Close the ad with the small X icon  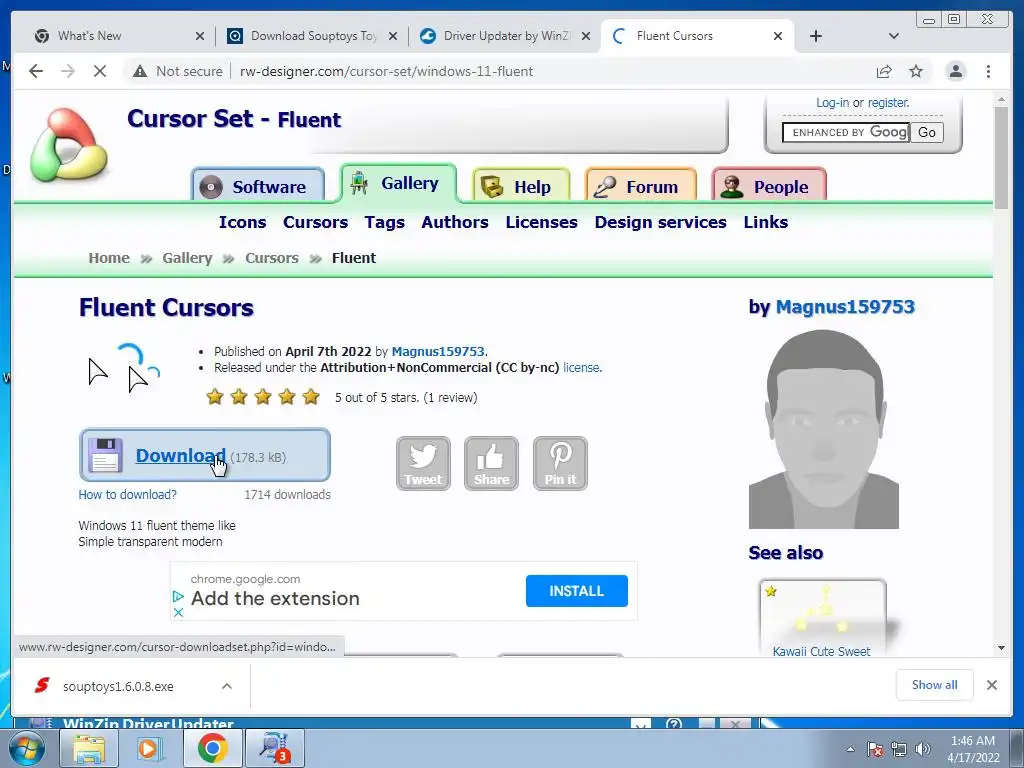[178, 613]
